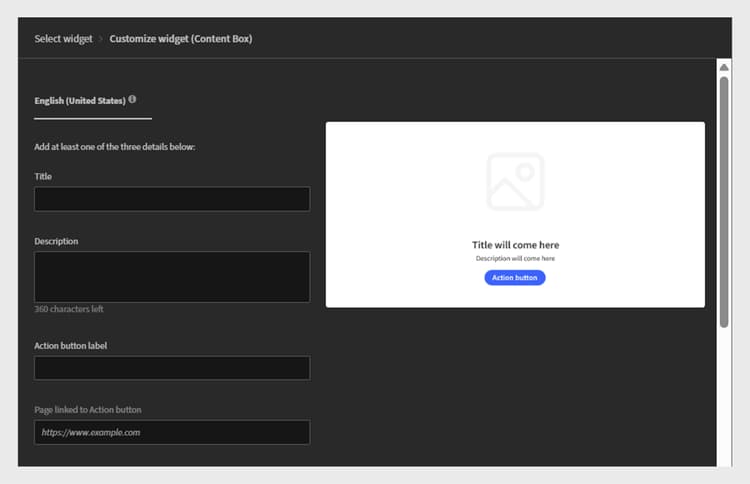This screenshot has height=484, width=750.
Task: Click 'Description will come here' preview text
Action: (515, 258)
